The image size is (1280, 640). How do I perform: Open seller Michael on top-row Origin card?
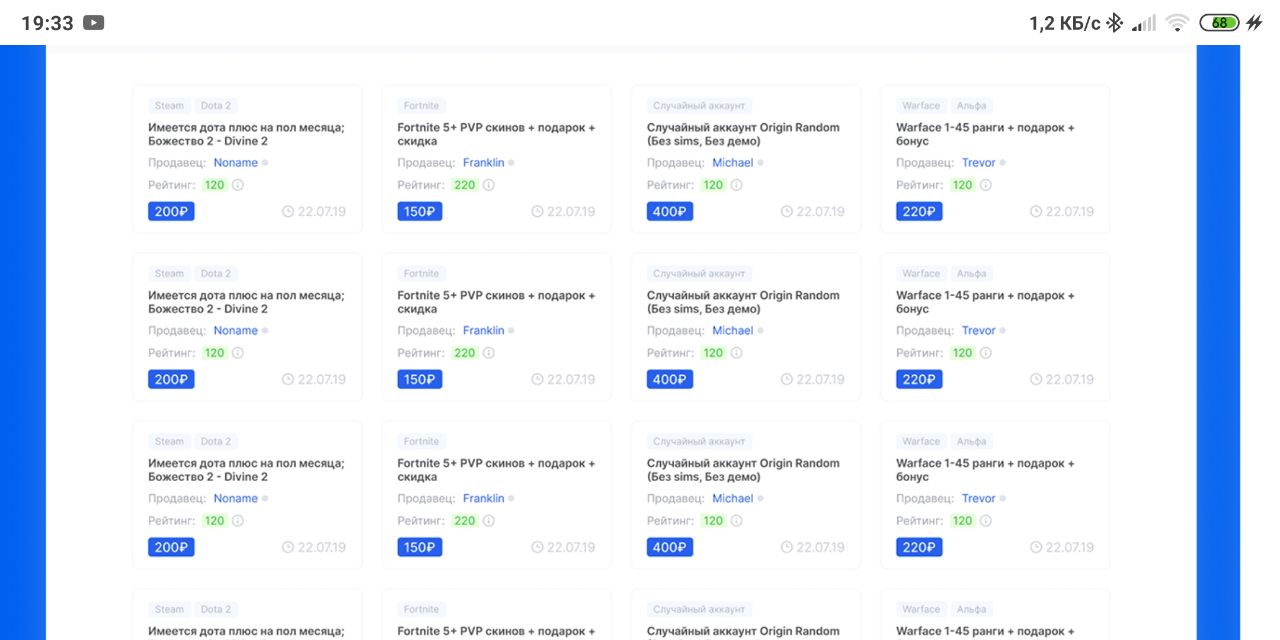[x=733, y=163]
